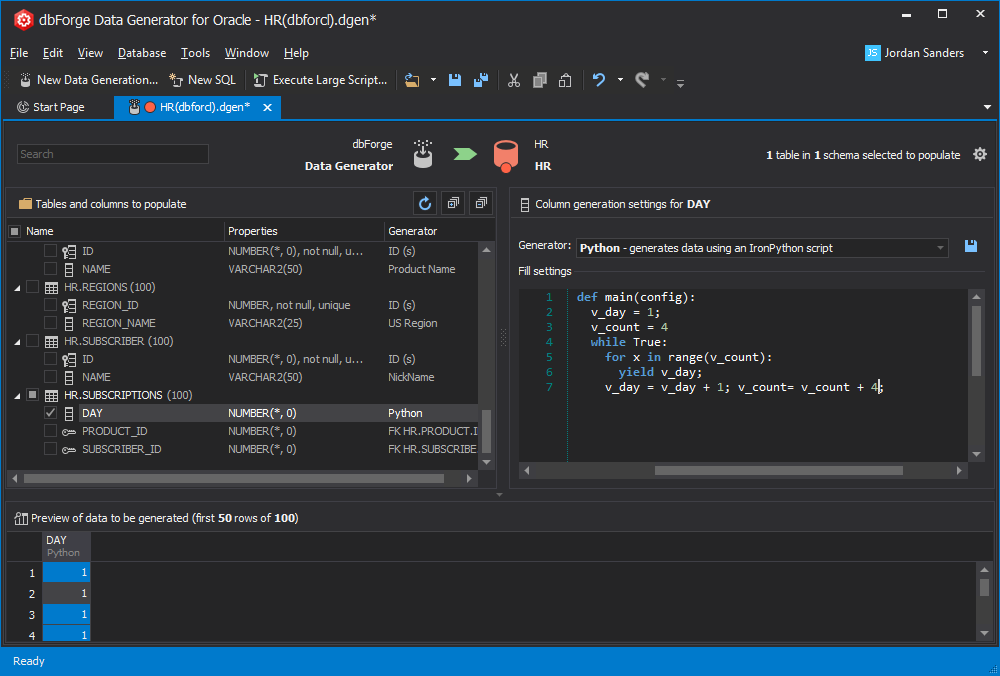Collapse the HR.SUBSCRIBER tree node
1000x676 pixels.
pyautogui.click(x=17, y=342)
